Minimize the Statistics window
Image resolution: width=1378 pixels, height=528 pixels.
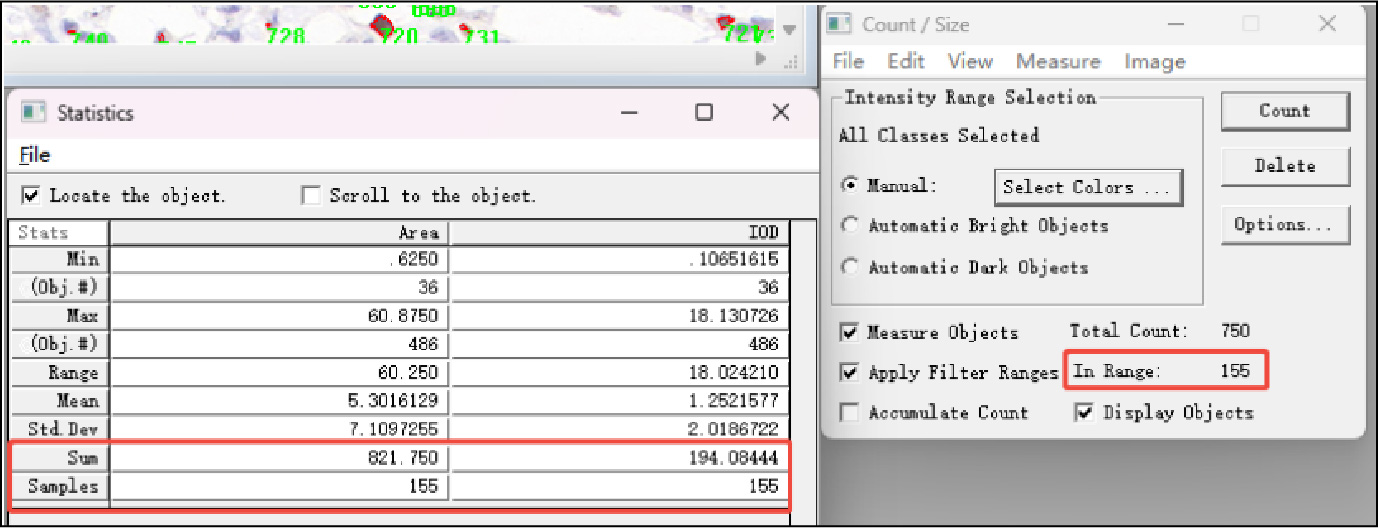(629, 113)
